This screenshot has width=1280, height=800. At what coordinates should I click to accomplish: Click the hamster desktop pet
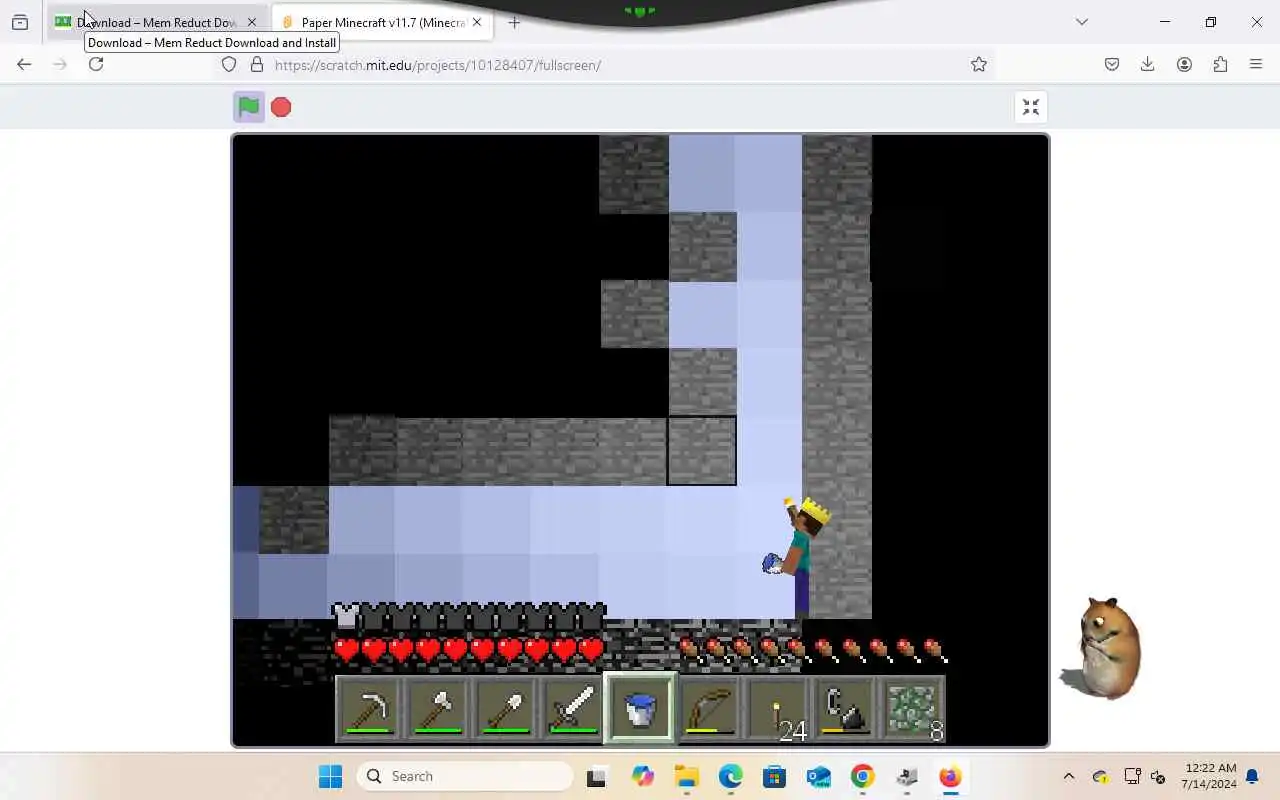click(1103, 648)
